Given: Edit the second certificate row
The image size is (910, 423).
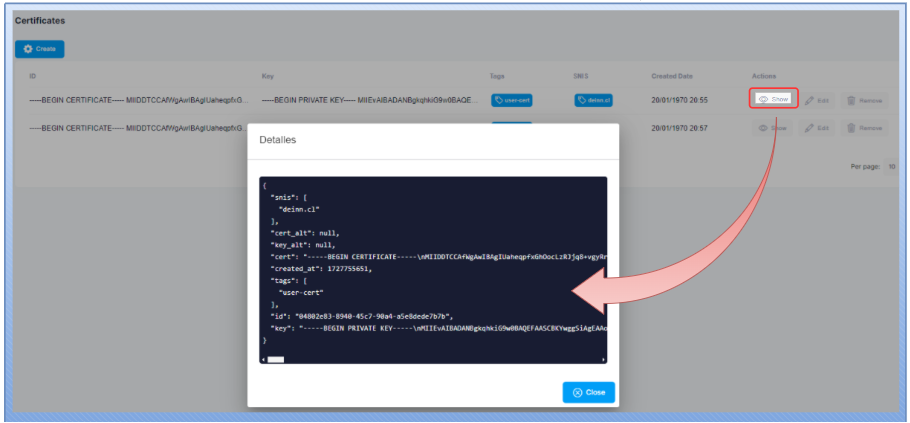Looking at the screenshot, I should 816,128.
